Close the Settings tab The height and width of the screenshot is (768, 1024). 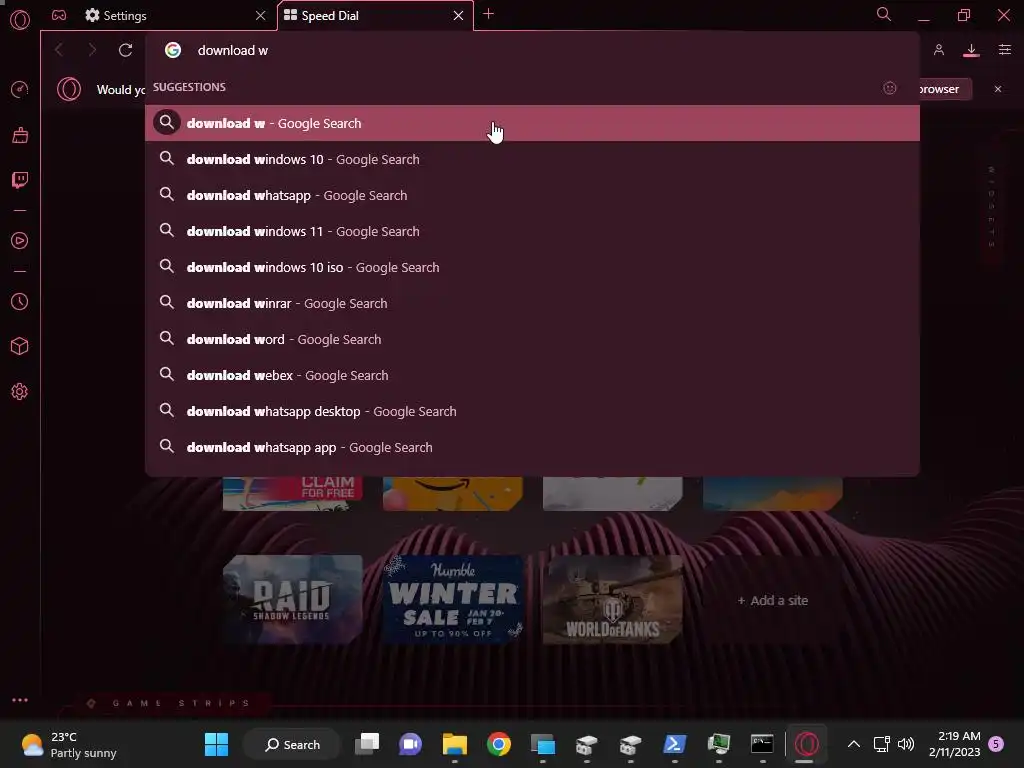tap(261, 15)
